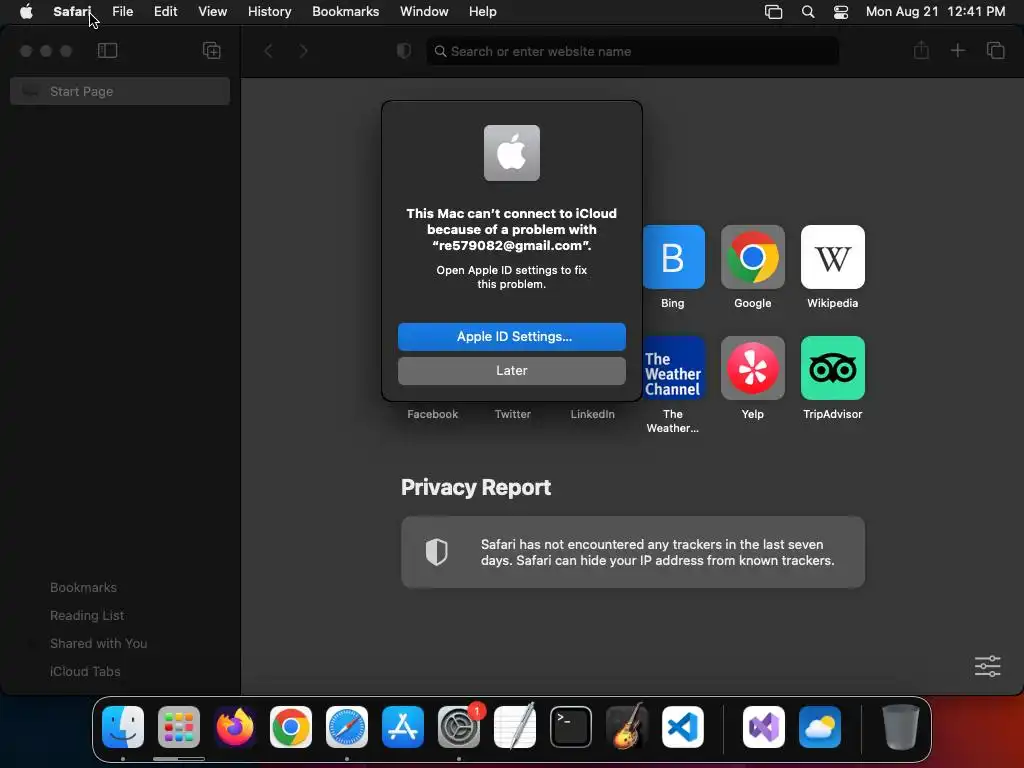Launch Chrome from the Dock
The image size is (1024, 768).
pos(291,727)
